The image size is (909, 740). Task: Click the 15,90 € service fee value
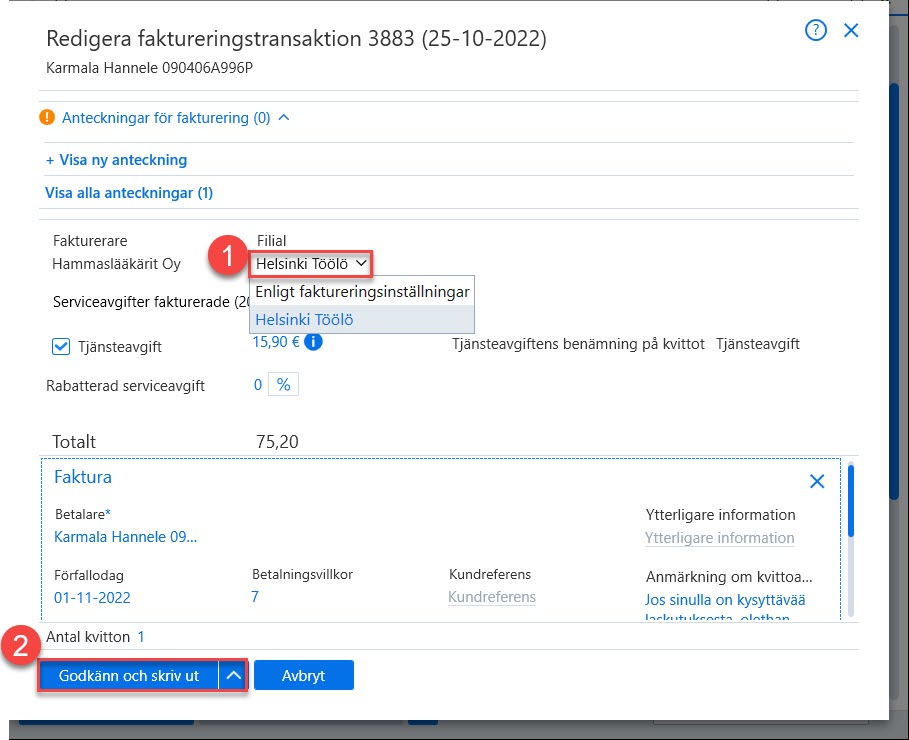click(x=276, y=342)
